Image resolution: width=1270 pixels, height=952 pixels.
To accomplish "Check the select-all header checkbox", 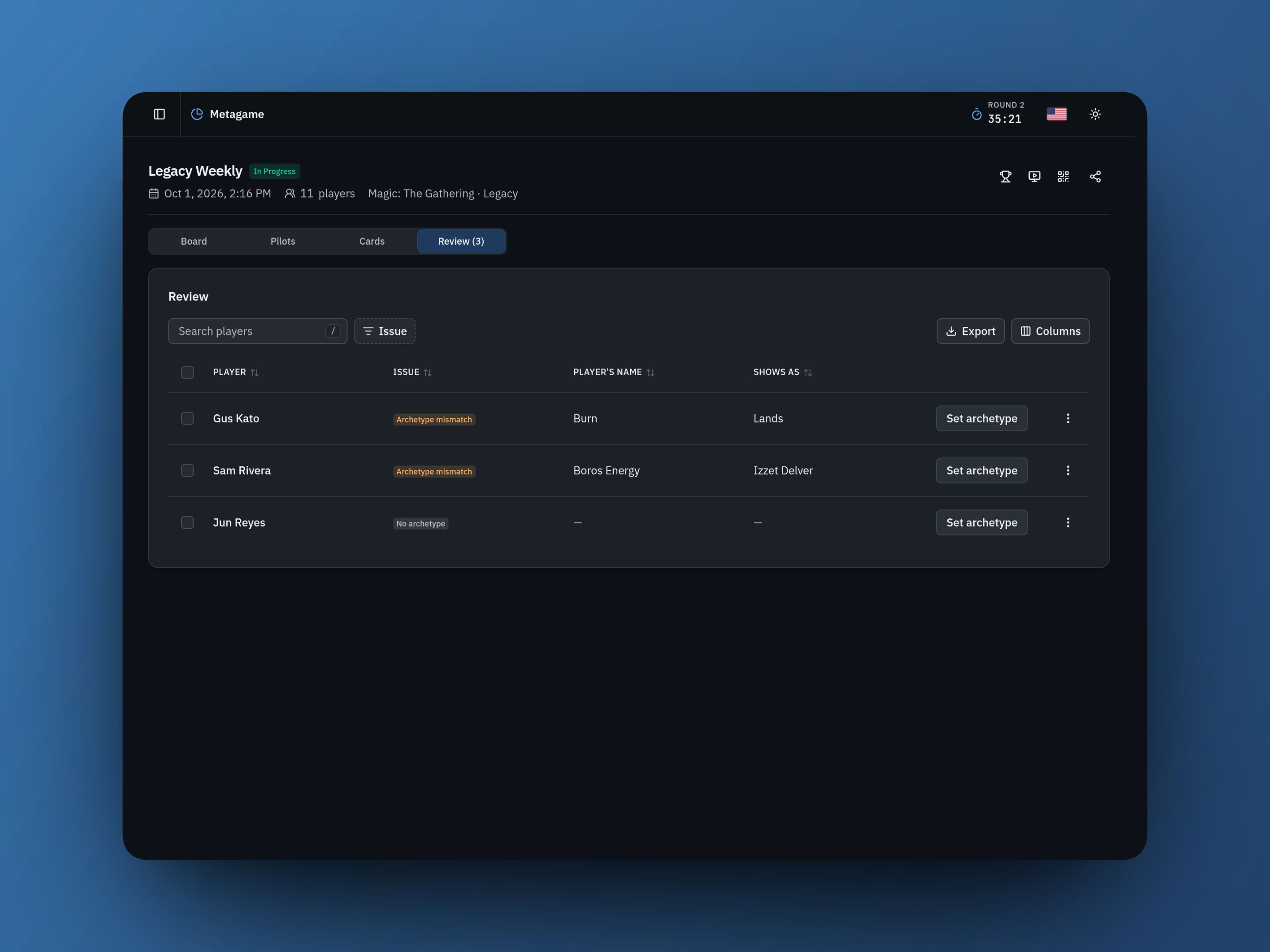I will (x=187, y=372).
